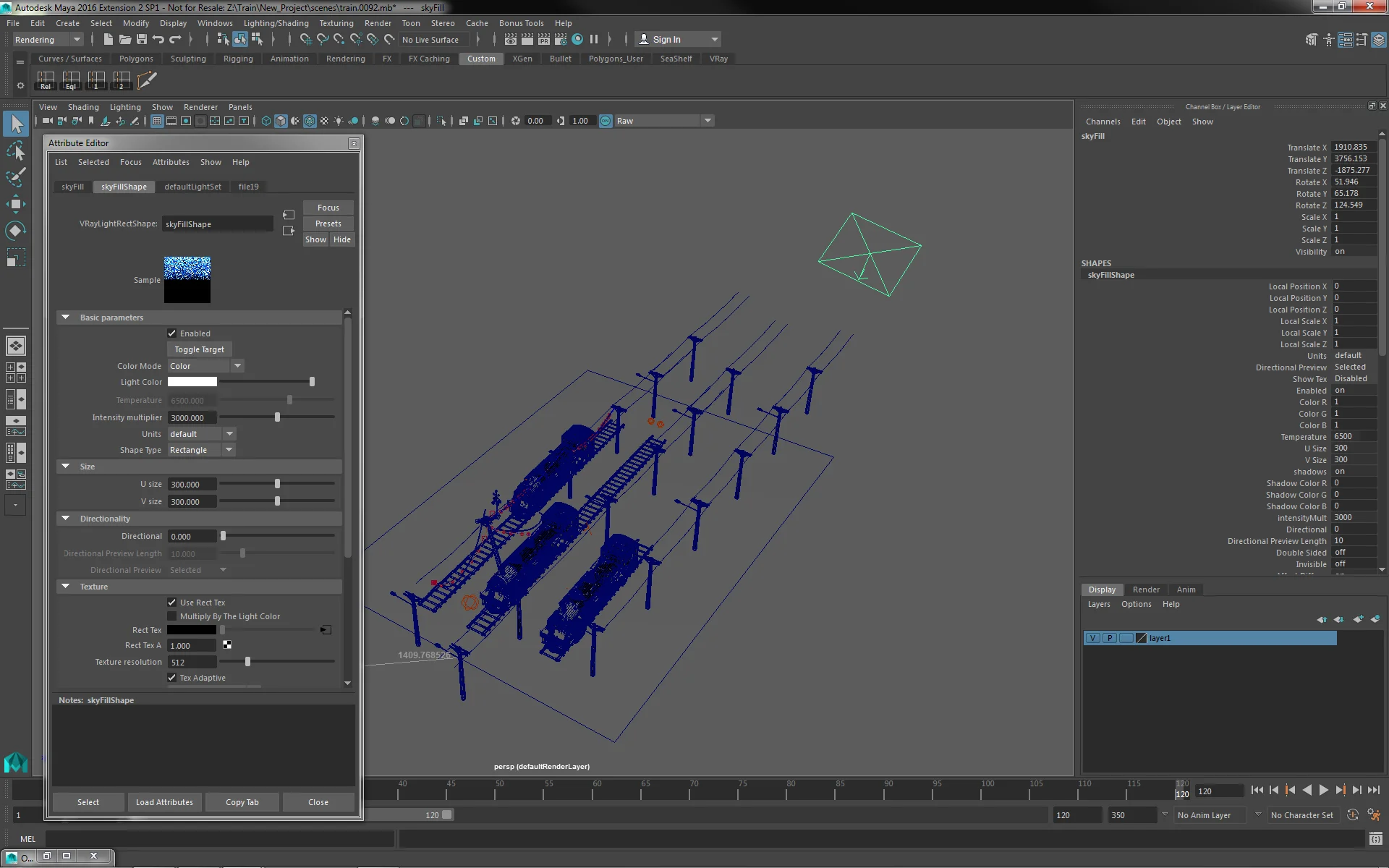Click go to output connection icon
The width and height of the screenshot is (1389, 868).
click(x=289, y=231)
